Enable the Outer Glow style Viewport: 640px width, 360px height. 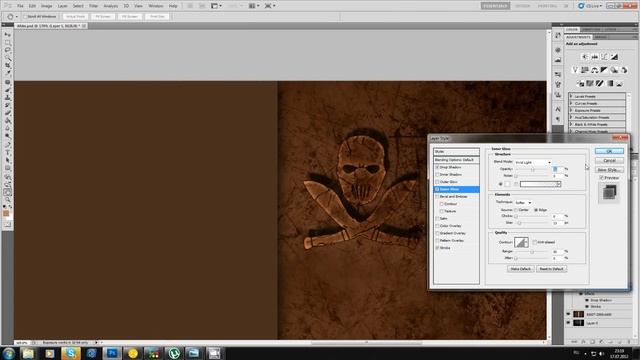(x=437, y=182)
